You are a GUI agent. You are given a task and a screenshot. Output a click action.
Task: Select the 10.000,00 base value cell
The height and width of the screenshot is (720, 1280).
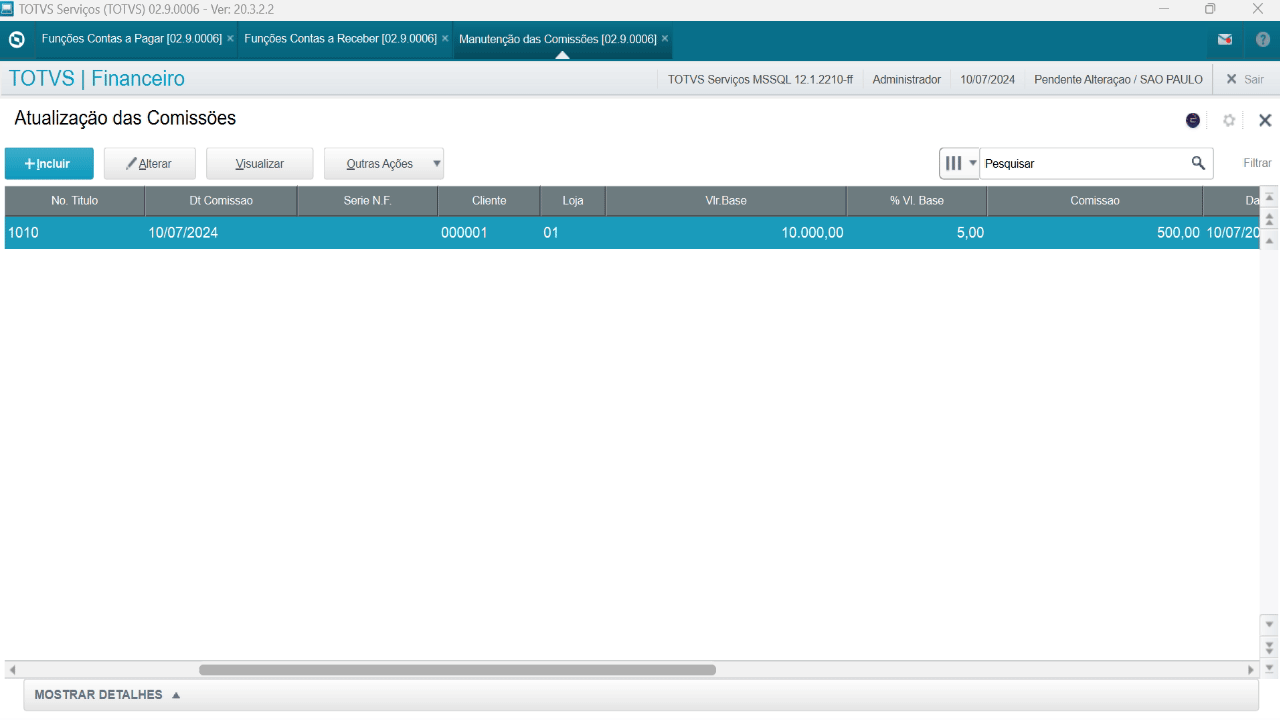[x=726, y=233]
